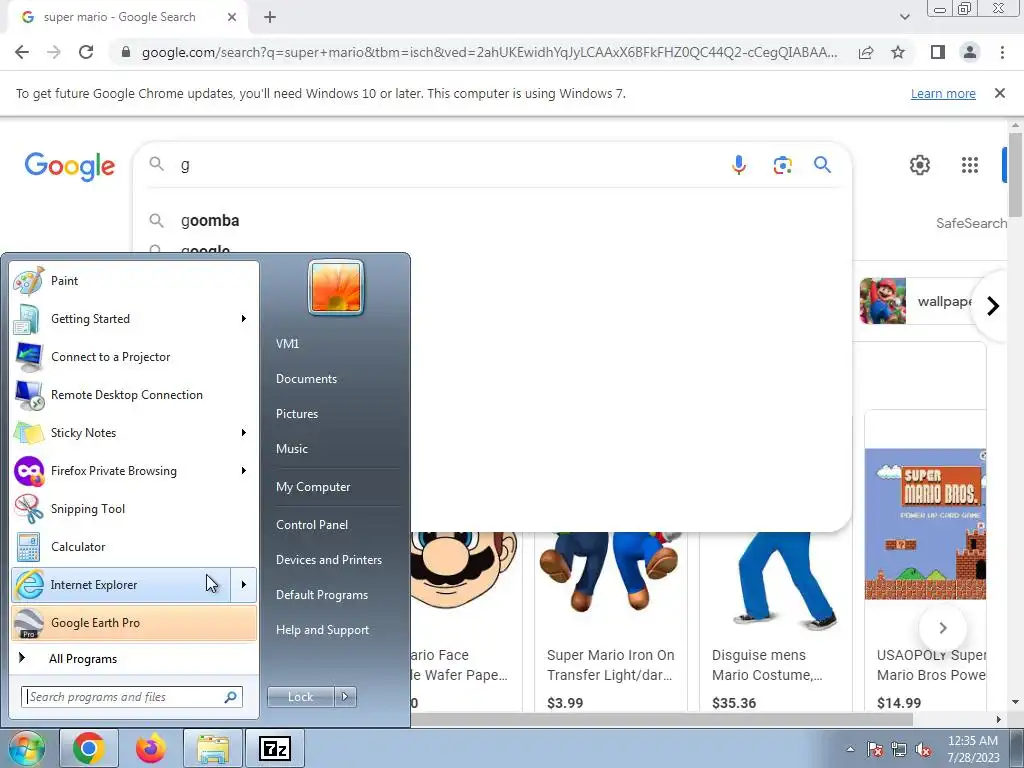Open Remote Desktop Connection
The image size is (1024, 768).
[x=134, y=395]
